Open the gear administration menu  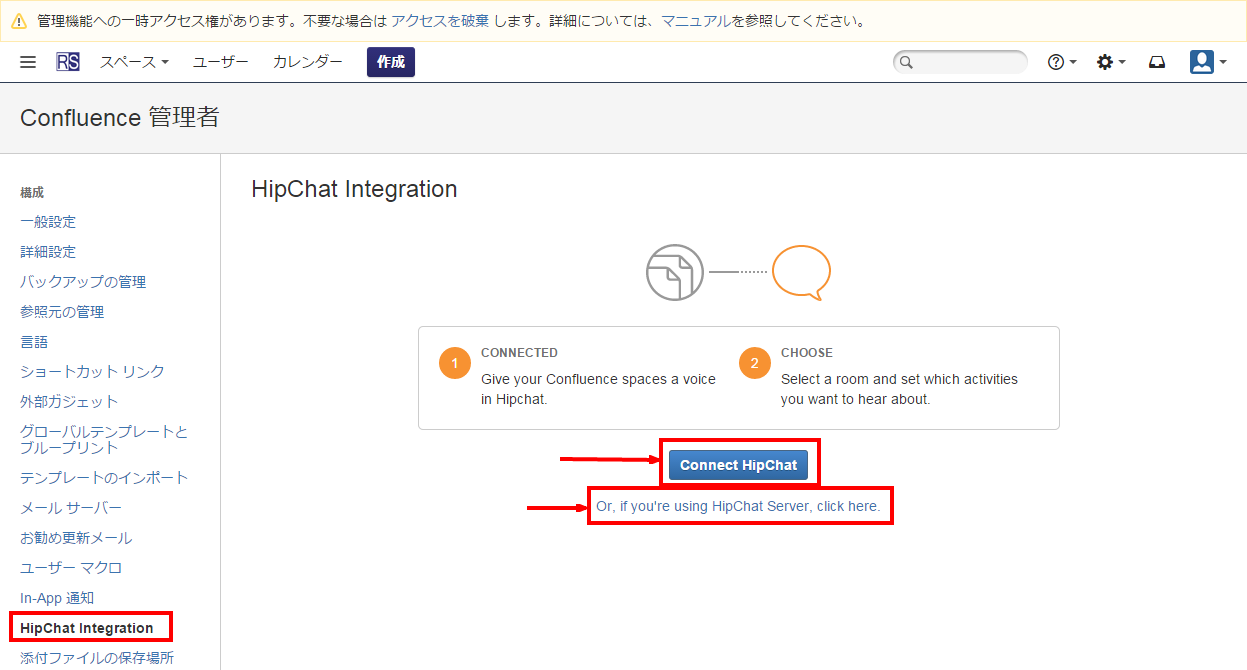(1111, 62)
